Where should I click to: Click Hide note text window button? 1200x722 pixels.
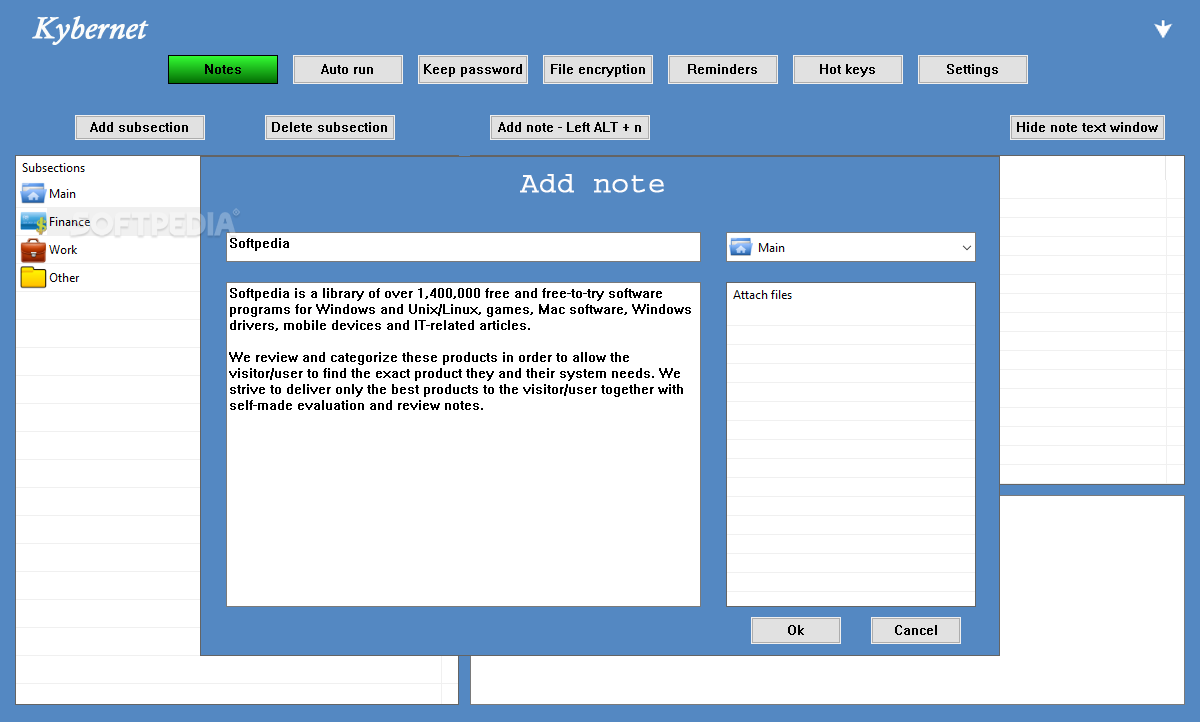pos(1087,127)
